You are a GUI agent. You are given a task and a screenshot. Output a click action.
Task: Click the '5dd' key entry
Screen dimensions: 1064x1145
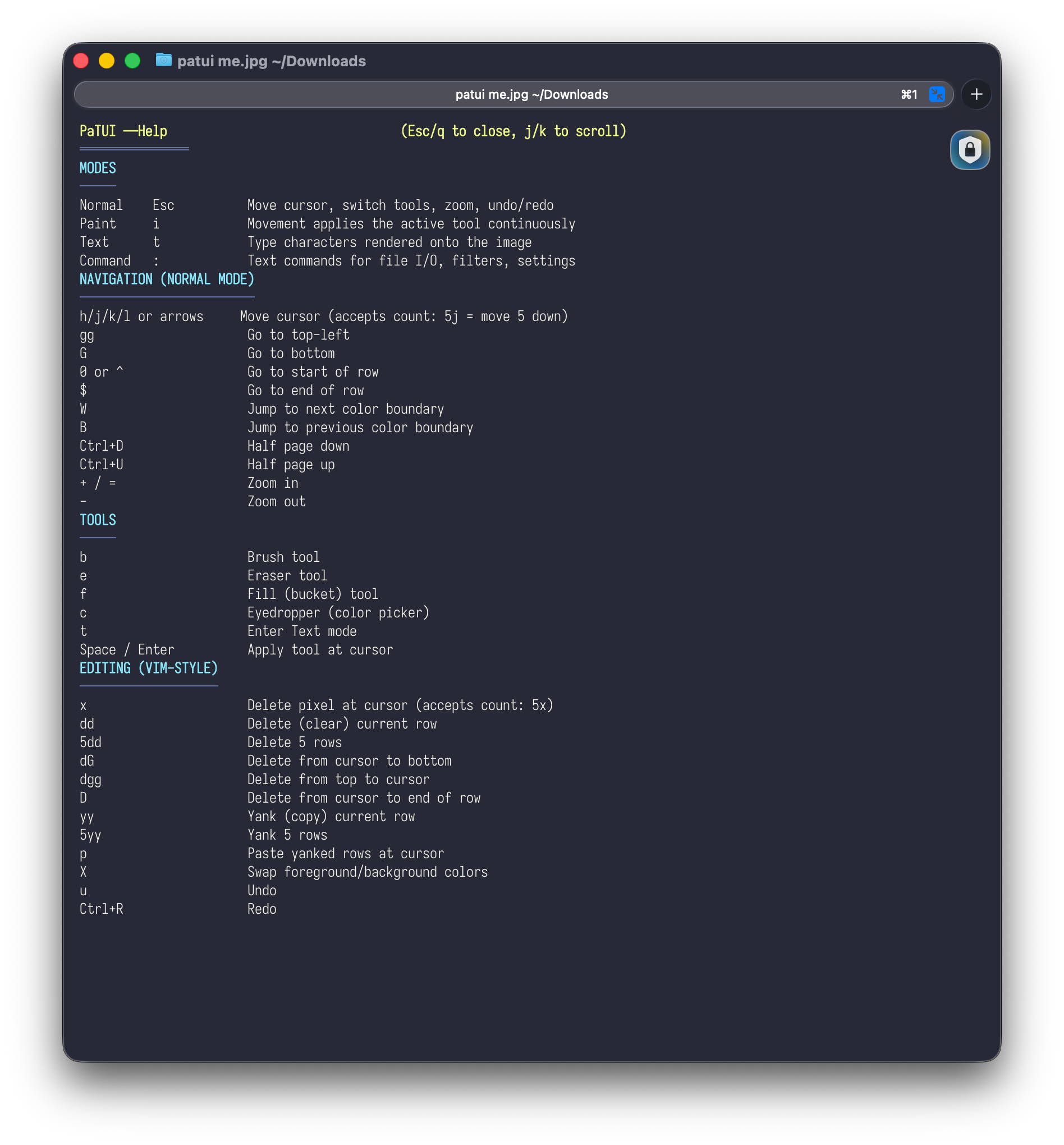point(90,743)
